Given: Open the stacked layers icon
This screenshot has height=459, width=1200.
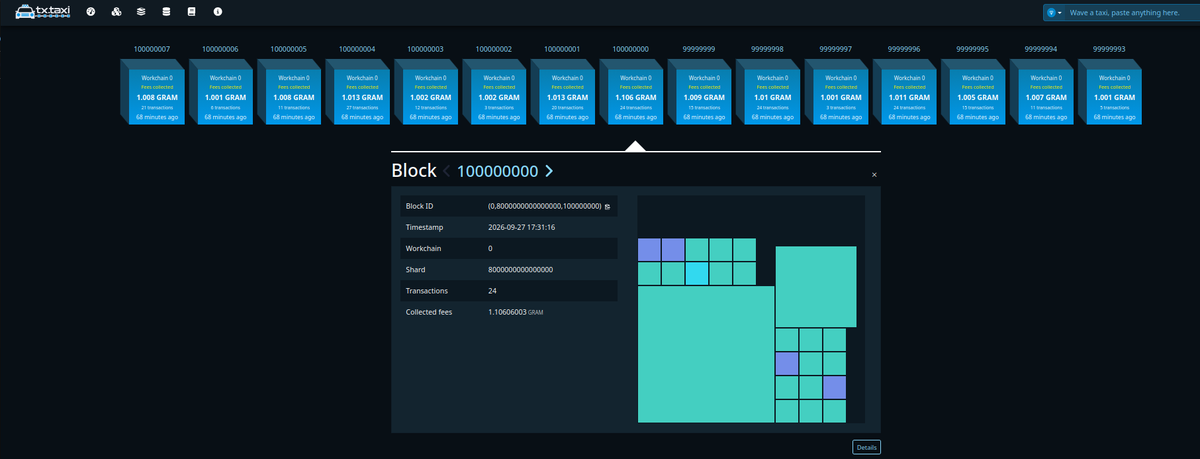Looking at the screenshot, I should [141, 12].
